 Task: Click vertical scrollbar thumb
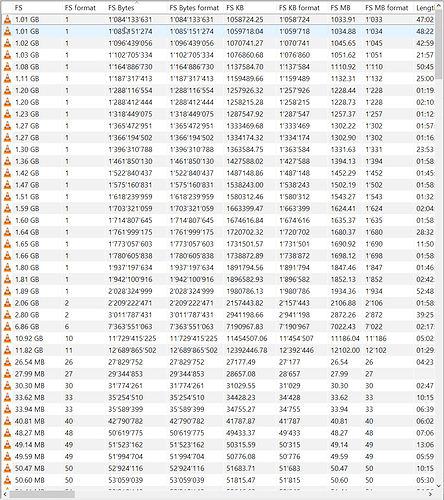439,45
